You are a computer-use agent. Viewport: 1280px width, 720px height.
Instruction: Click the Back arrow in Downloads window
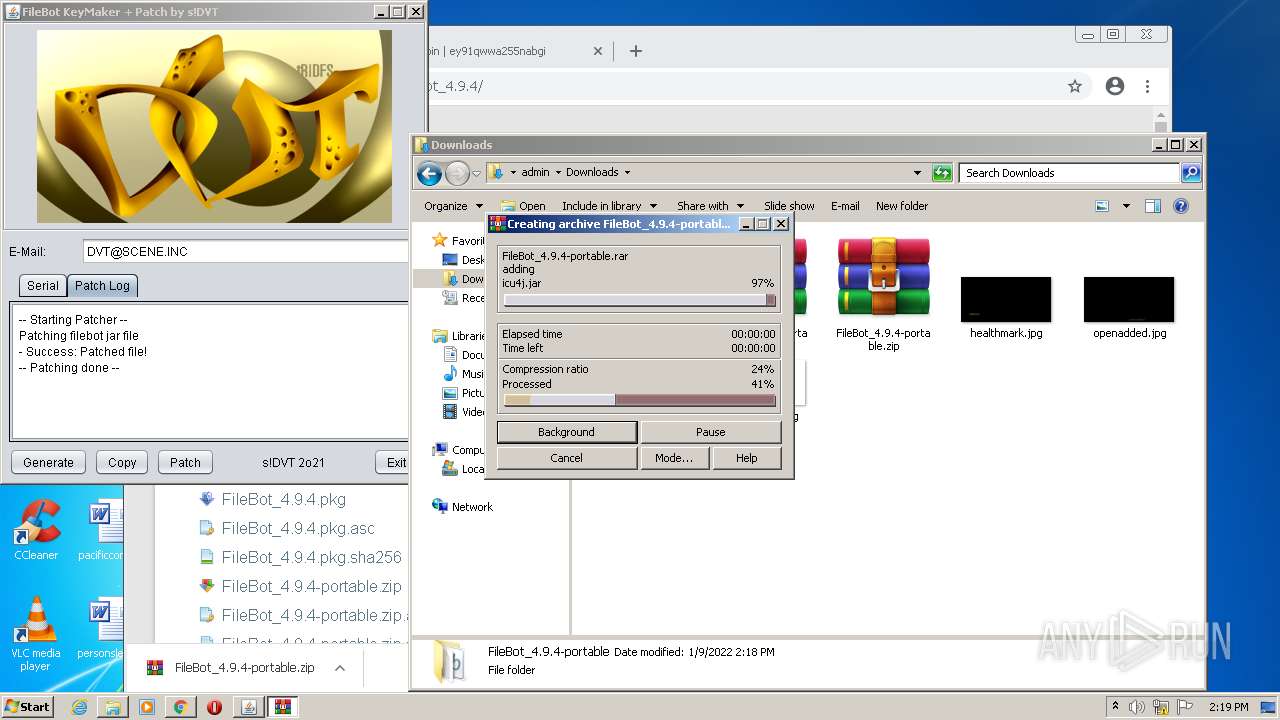click(x=429, y=173)
